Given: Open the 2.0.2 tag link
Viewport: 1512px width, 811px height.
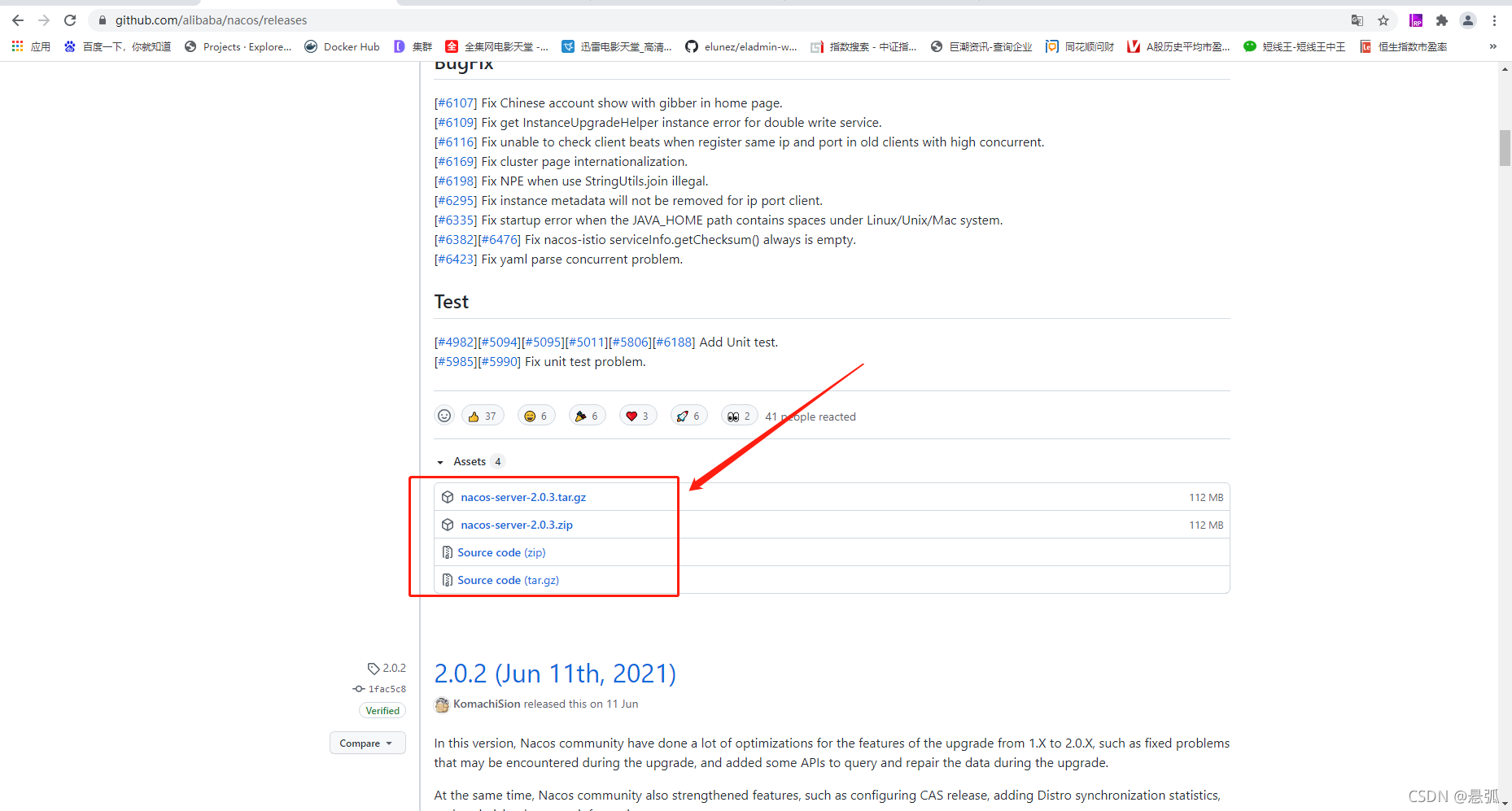Looking at the screenshot, I should 387,668.
